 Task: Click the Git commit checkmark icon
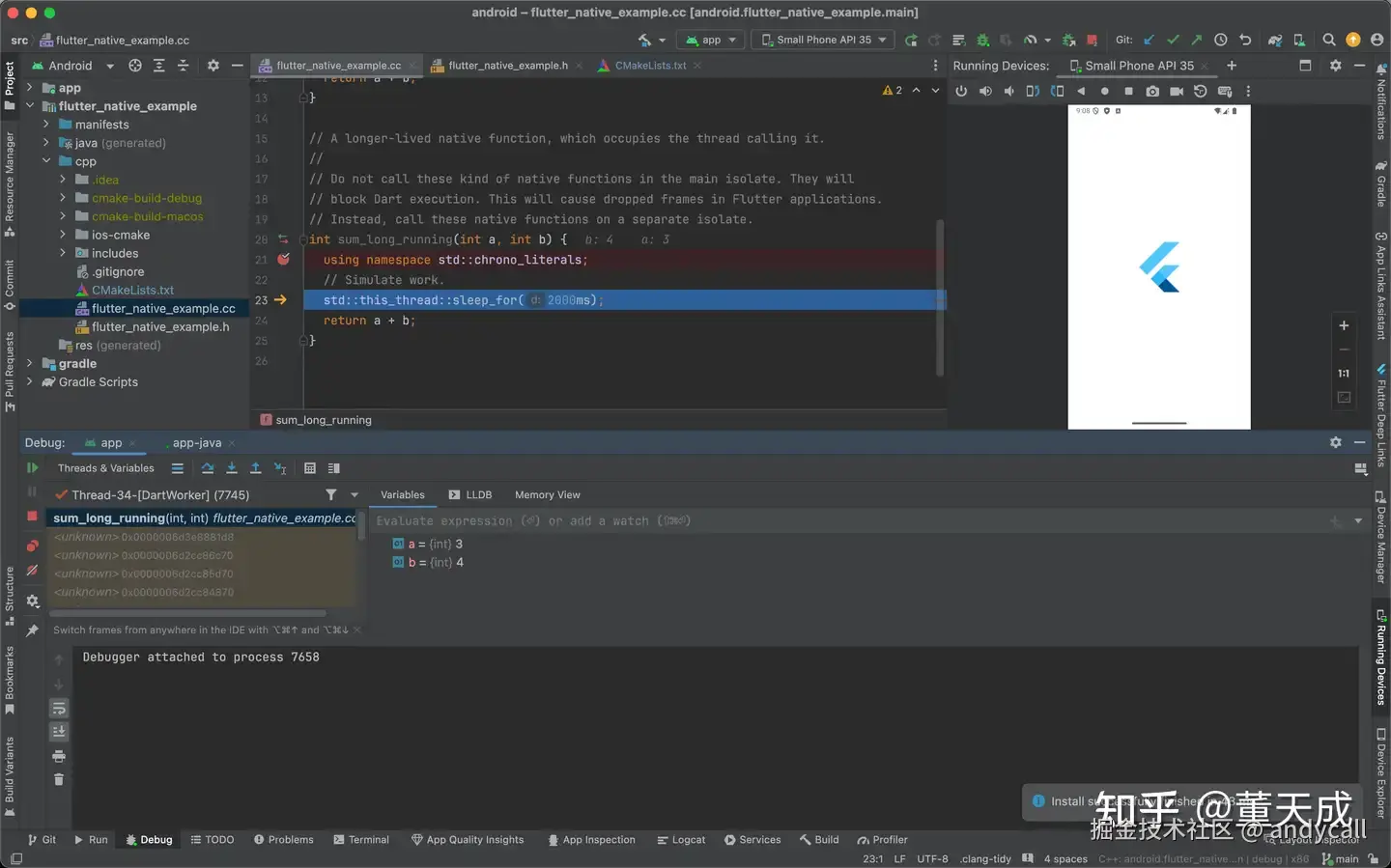[x=1173, y=40]
